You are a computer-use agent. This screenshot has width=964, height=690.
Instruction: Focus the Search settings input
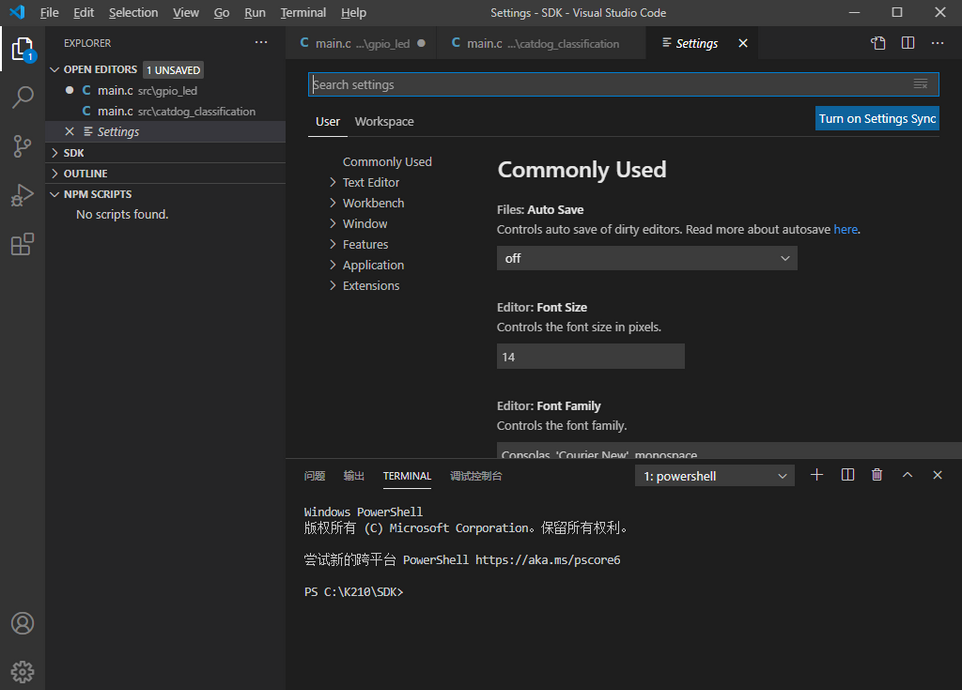coord(623,84)
